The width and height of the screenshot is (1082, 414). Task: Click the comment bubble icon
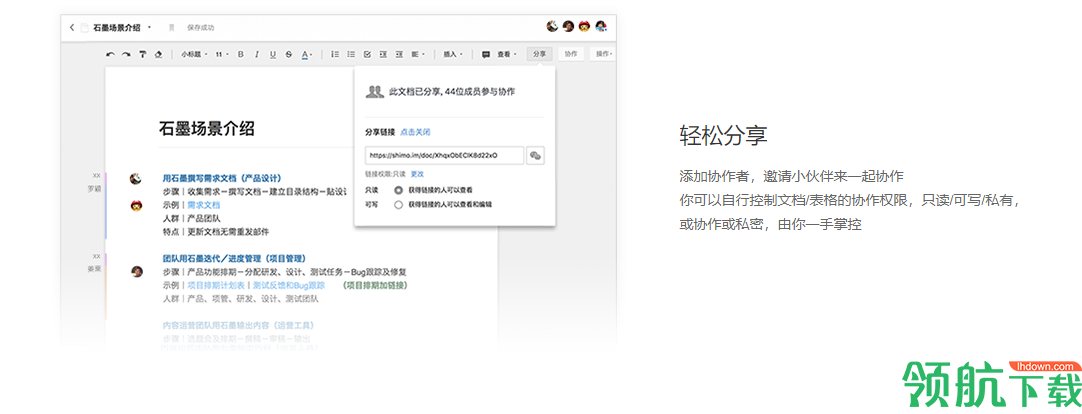coord(486,54)
